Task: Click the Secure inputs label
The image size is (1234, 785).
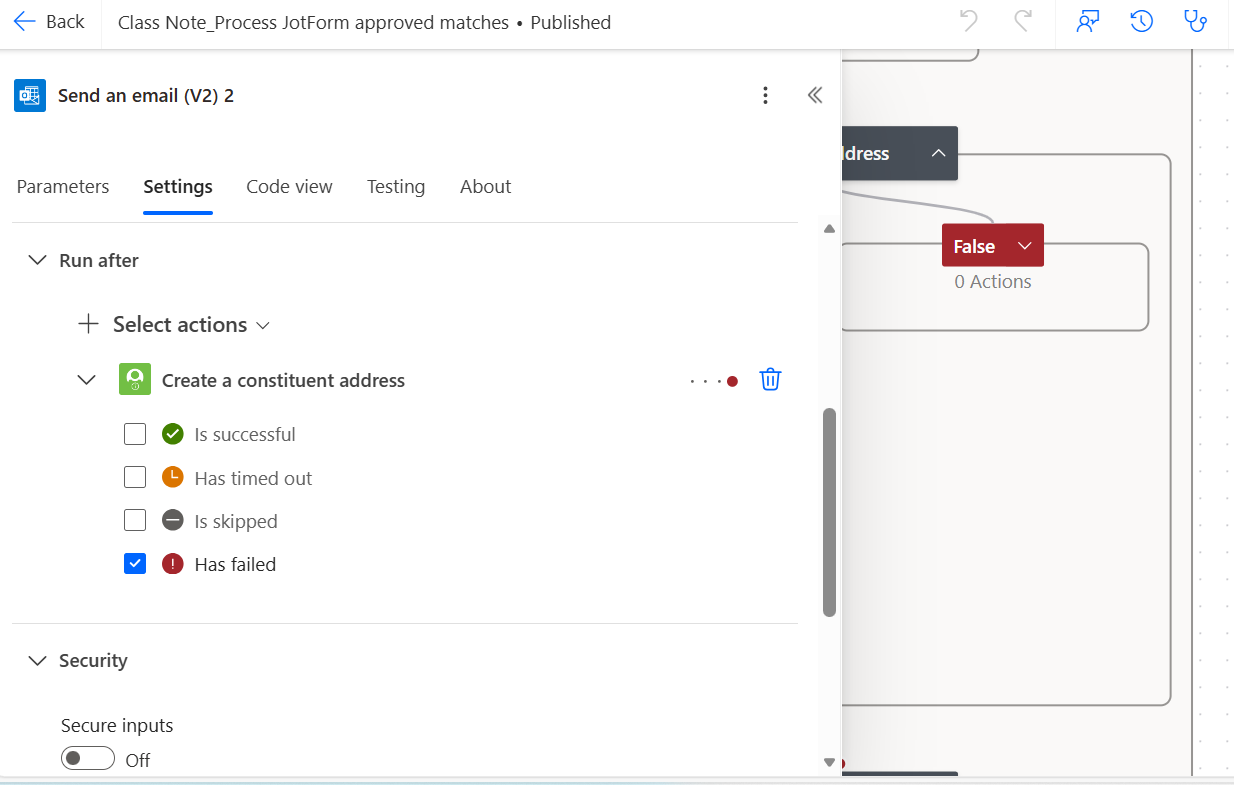Action: pos(117,725)
